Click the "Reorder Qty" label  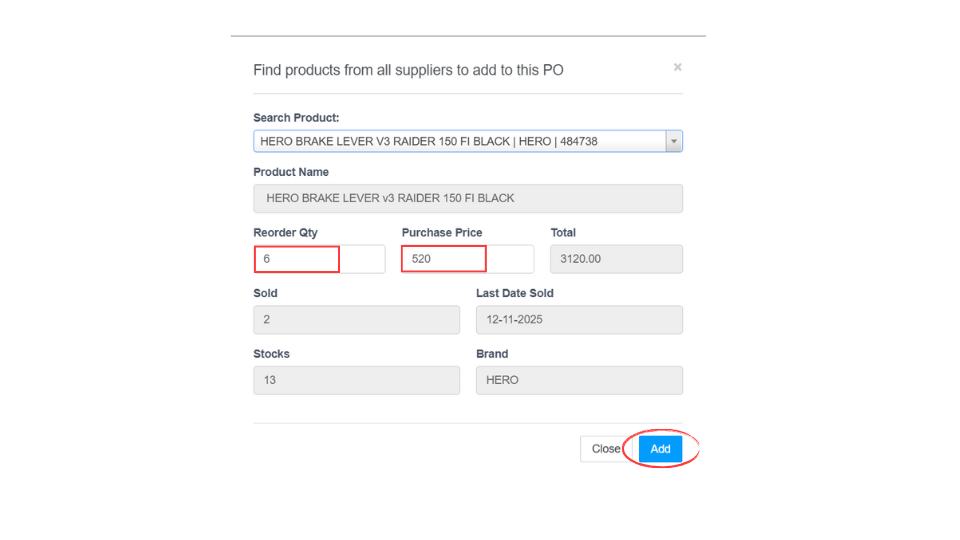[285, 233]
